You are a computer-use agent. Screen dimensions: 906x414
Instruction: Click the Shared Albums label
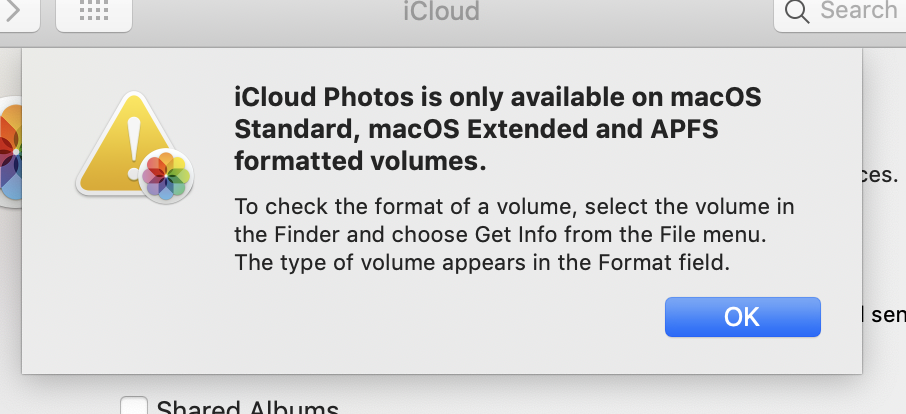247,407
